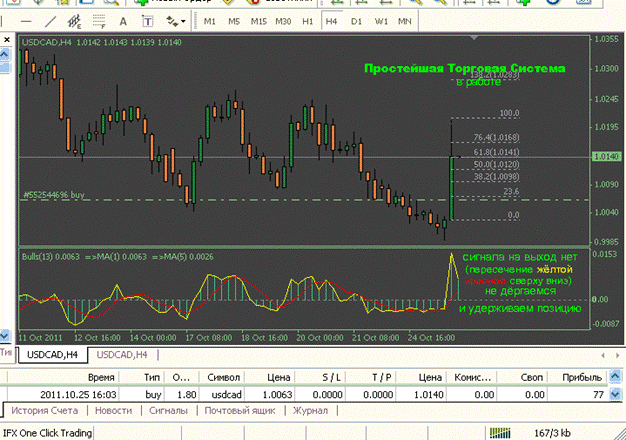Image resolution: width=626 pixels, height=440 pixels.
Task: Switch chart to M15 timeframe
Action: (259, 21)
